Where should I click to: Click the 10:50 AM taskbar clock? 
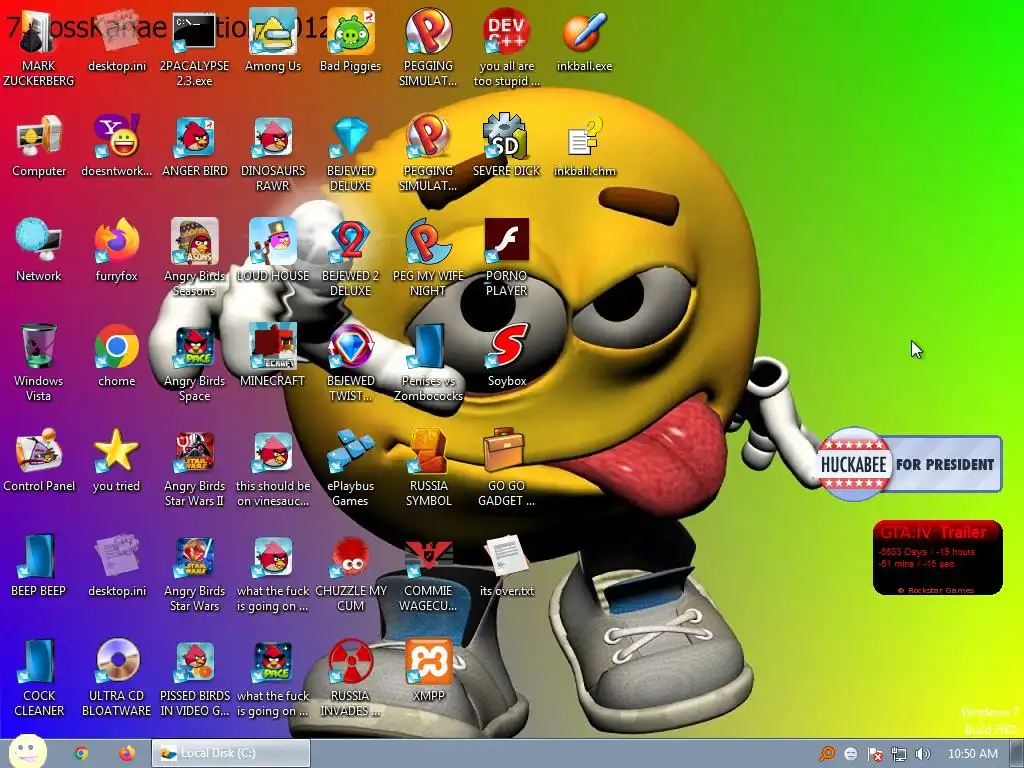point(972,754)
